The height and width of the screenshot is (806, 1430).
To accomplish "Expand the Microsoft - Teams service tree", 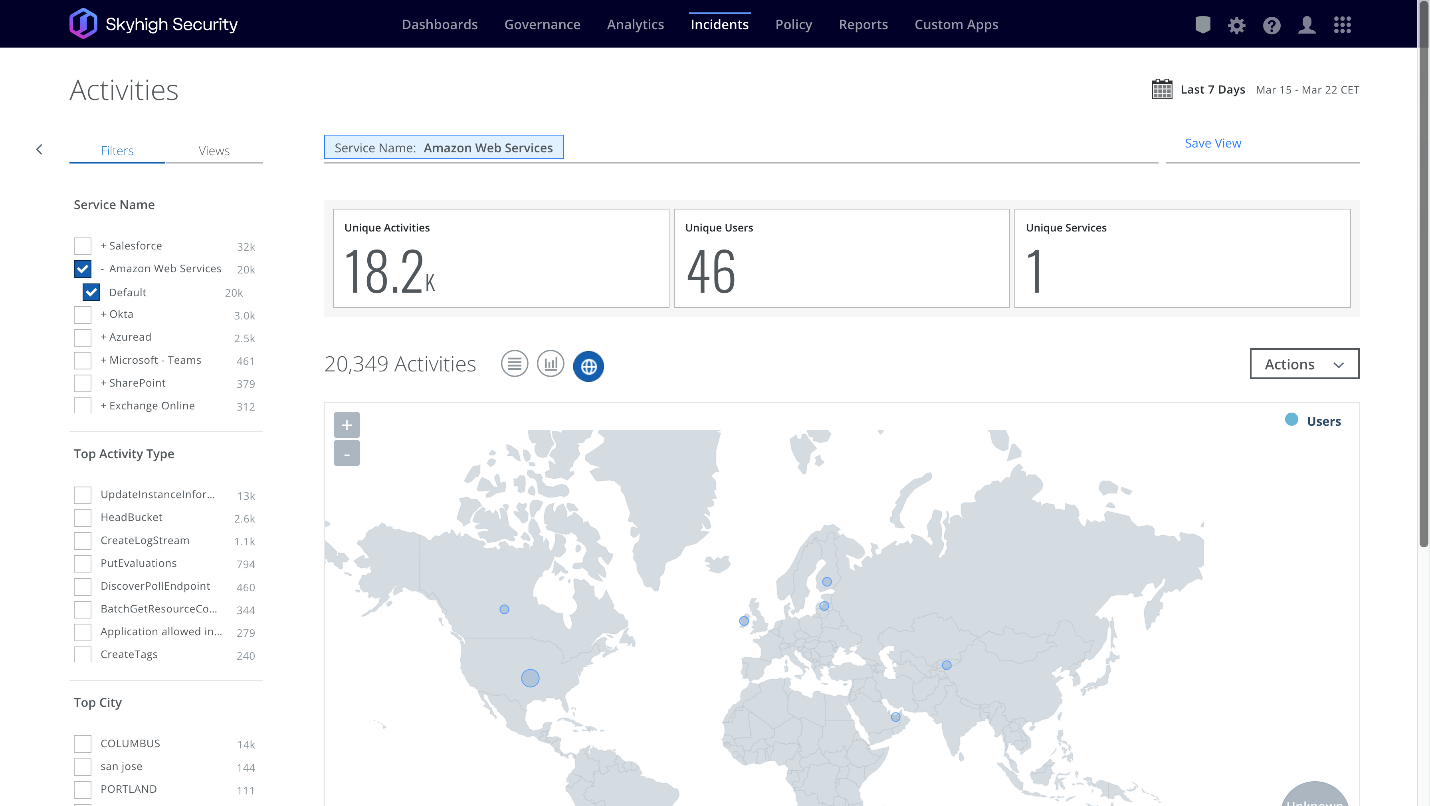I will [x=103, y=361].
